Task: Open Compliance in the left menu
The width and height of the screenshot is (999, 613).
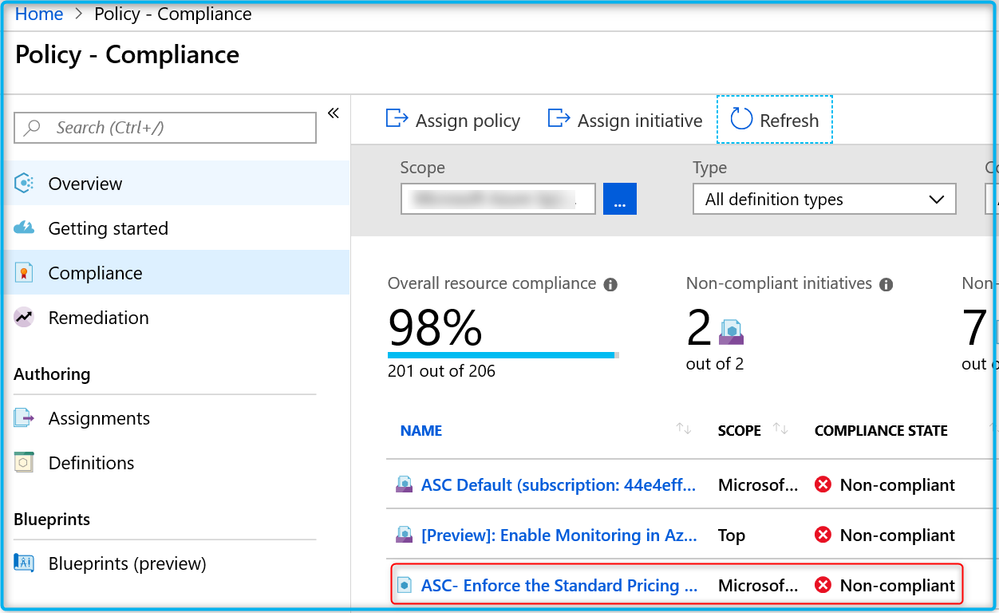Action: tap(95, 273)
